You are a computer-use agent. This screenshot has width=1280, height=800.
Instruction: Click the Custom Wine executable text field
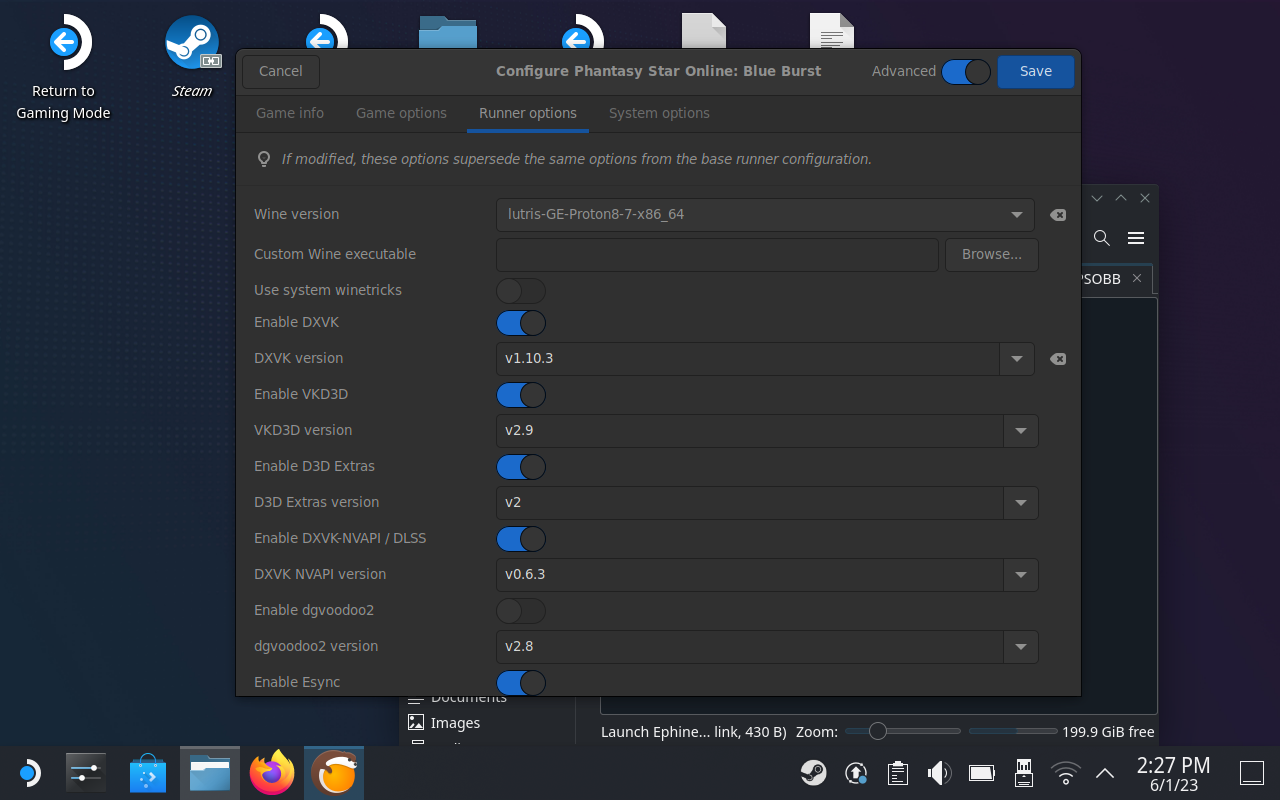[717, 254]
